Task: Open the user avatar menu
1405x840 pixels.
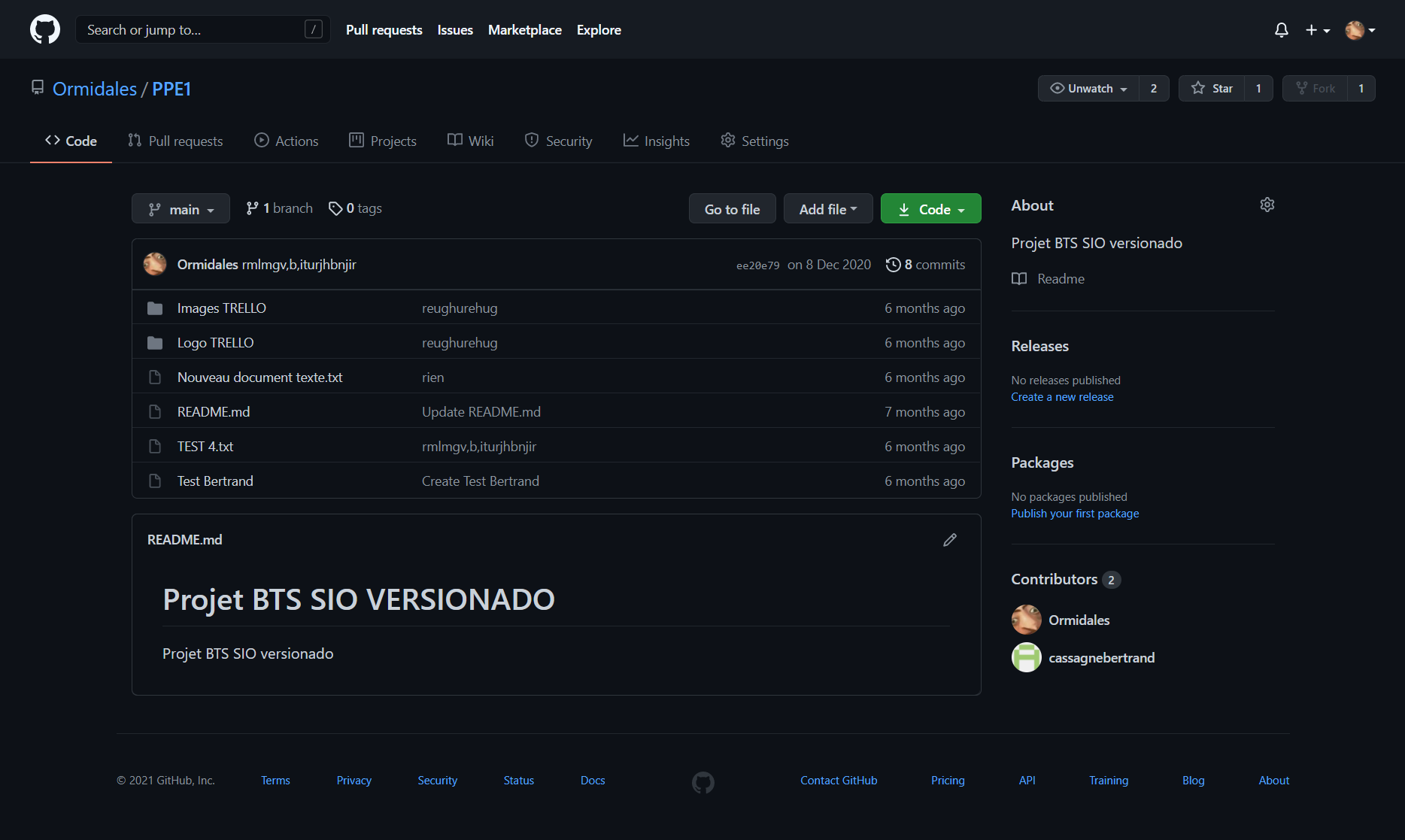Action: tap(1361, 30)
